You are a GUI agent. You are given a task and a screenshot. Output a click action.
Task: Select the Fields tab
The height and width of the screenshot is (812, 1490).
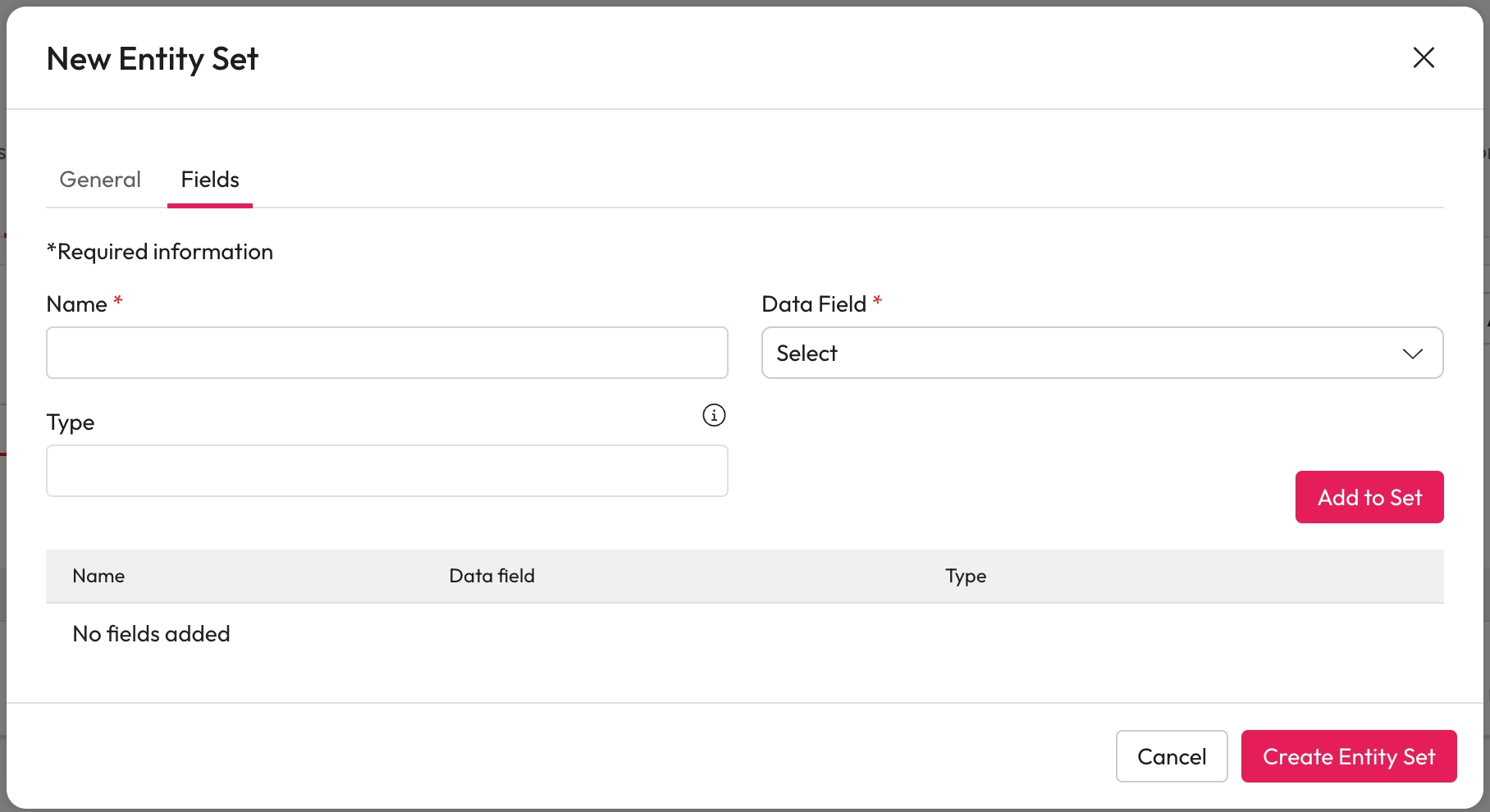210,180
